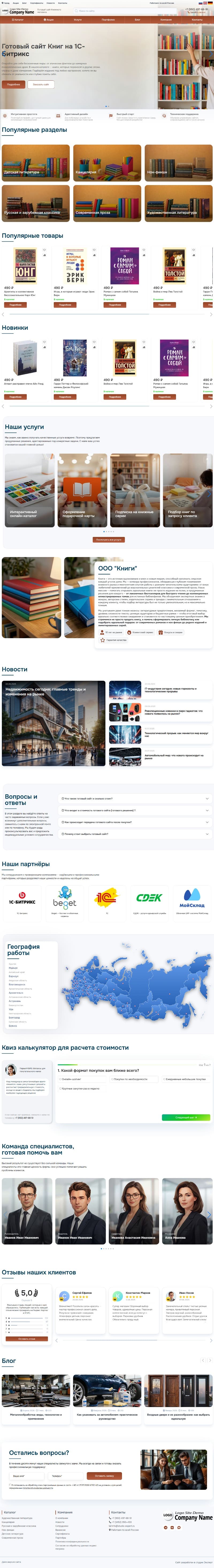Select quiz option Ежедневные небольшие покупки
214x1568 pixels.
(x=186, y=1079)
